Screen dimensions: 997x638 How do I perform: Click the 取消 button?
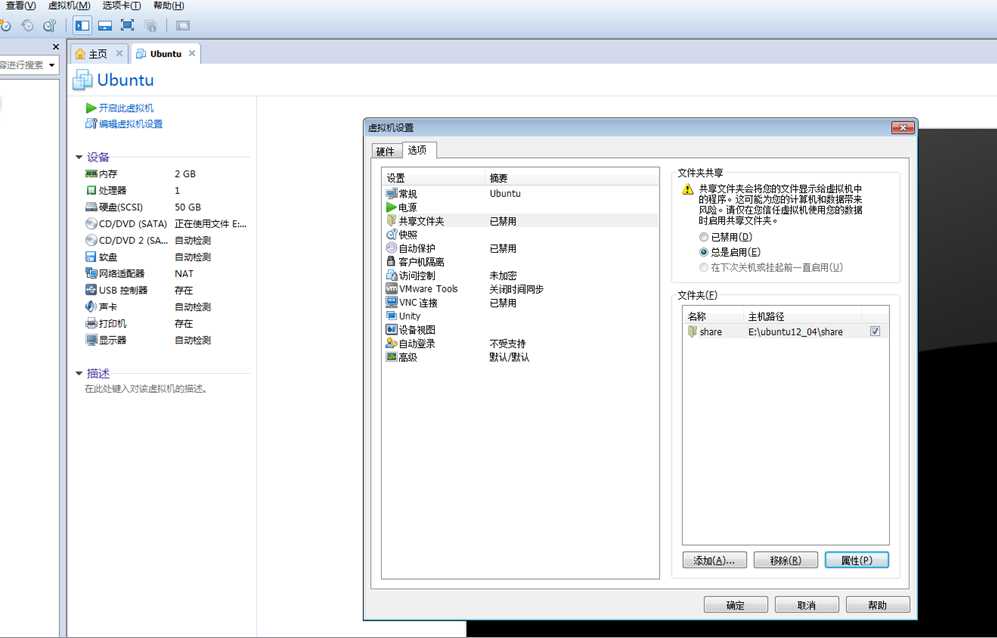coord(806,605)
